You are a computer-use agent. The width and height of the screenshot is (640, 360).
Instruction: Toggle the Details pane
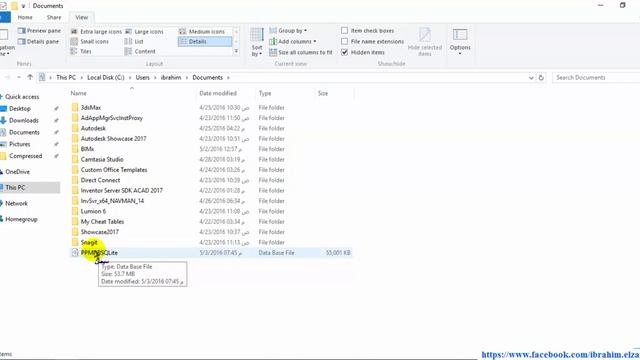[38, 42]
